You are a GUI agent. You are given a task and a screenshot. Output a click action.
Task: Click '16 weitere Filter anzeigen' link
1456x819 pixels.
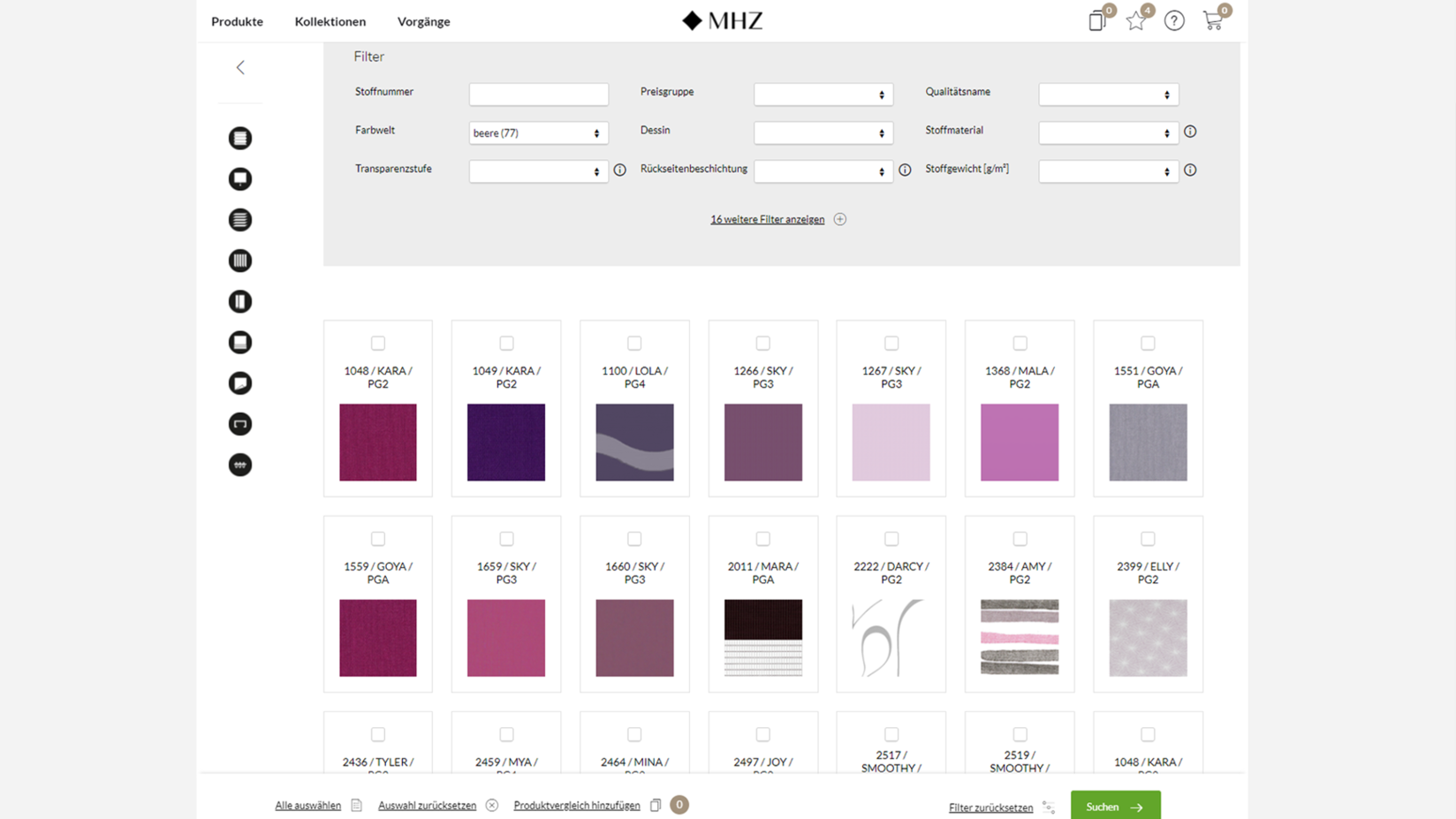click(767, 219)
